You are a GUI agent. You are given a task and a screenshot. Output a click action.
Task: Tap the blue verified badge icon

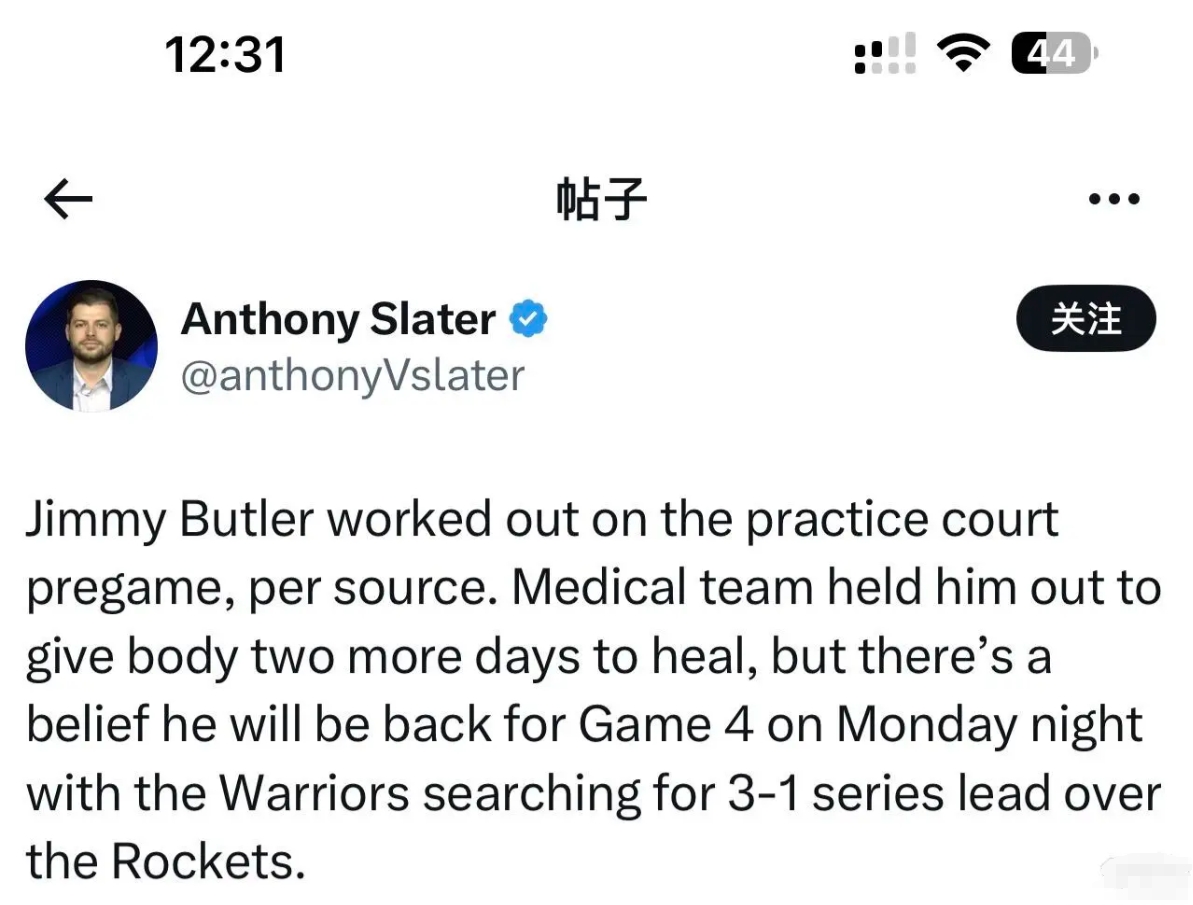tap(528, 319)
